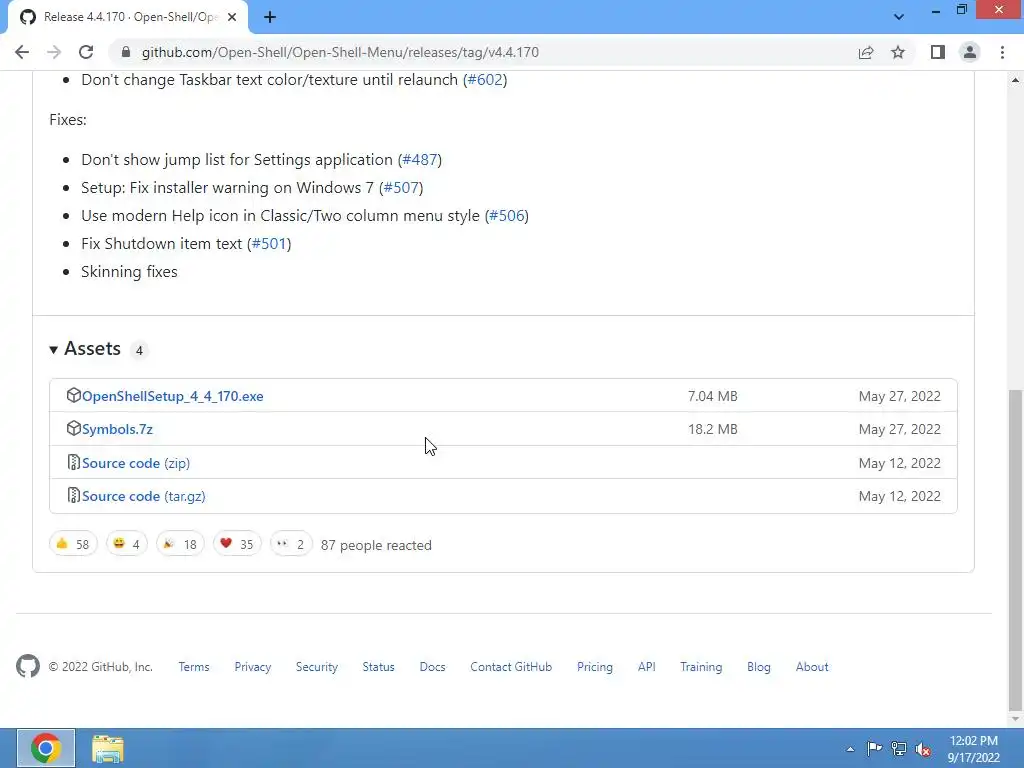Image resolution: width=1024 pixels, height=768 pixels.
Task: Open the Blog footer link
Action: pyautogui.click(x=759, y=667)
